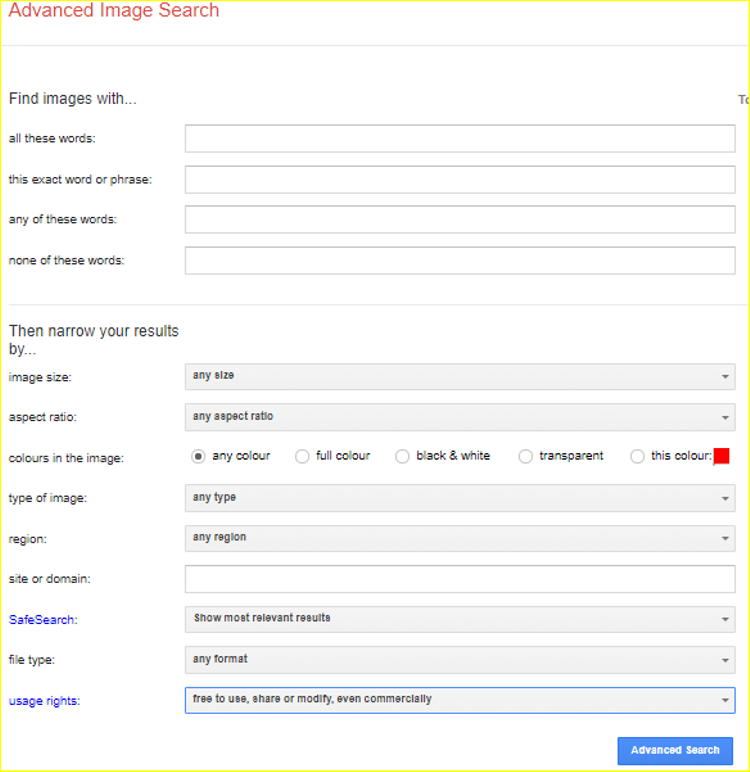Image resolution: width=750 pixels, height=772 pixels.
Task: Click into 'this exact word or phrase' field
Action: [x=460, y=180]
